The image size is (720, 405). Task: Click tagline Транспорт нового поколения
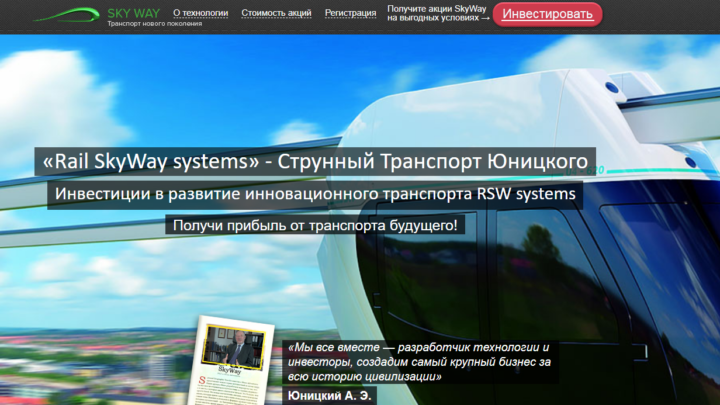click(155, 23)
